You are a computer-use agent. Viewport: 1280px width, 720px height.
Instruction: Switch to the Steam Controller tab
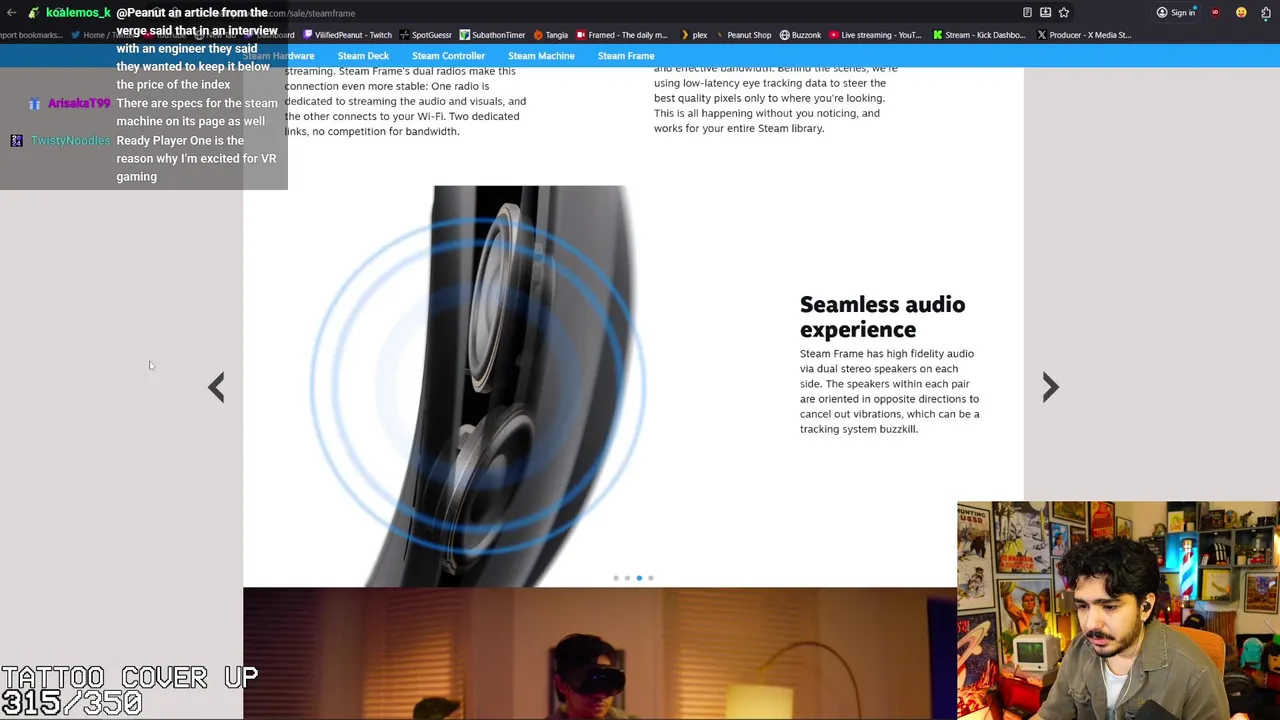click(448, 56)
